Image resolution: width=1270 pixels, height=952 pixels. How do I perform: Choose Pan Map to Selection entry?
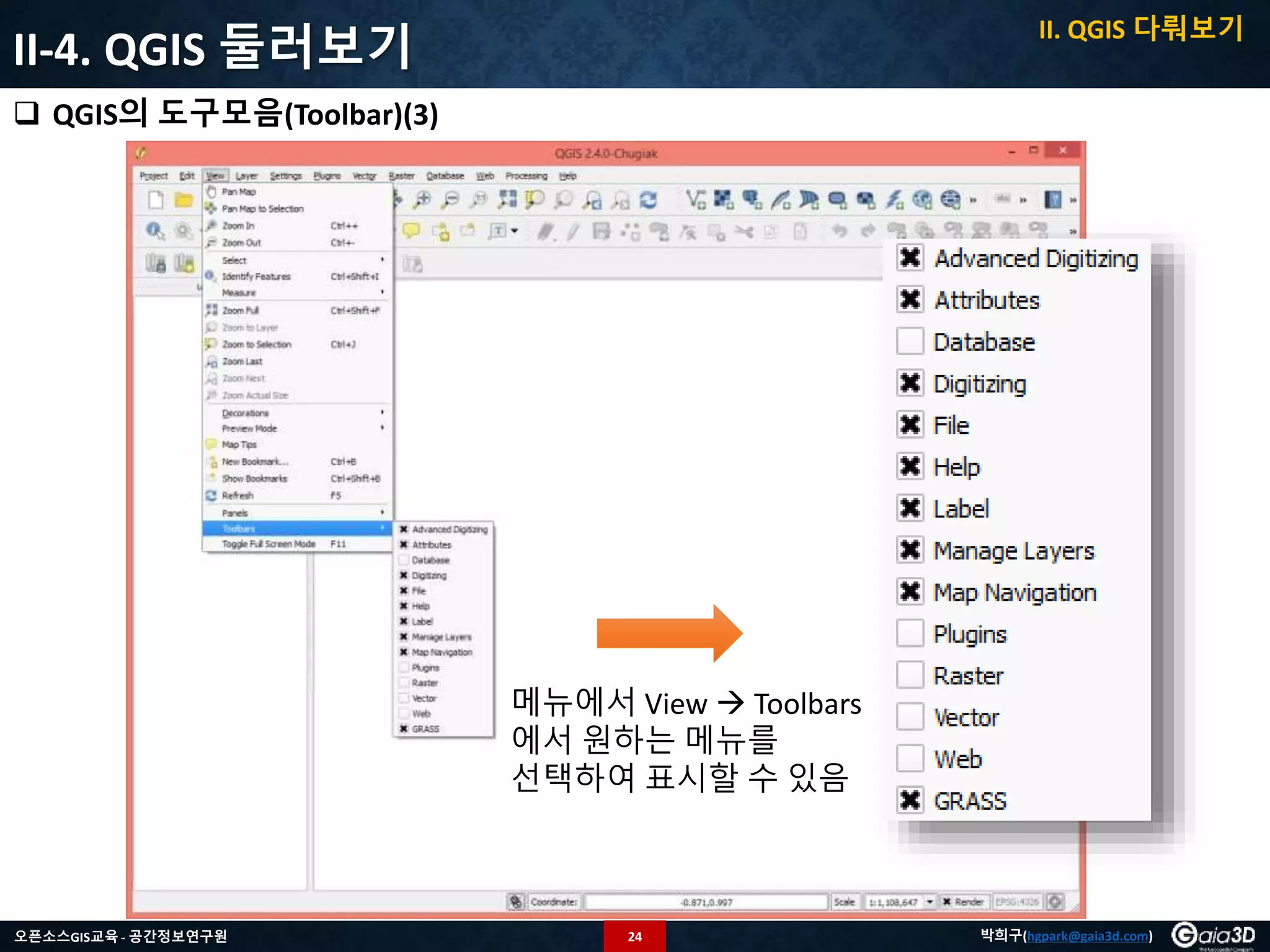tap(298, 209)
